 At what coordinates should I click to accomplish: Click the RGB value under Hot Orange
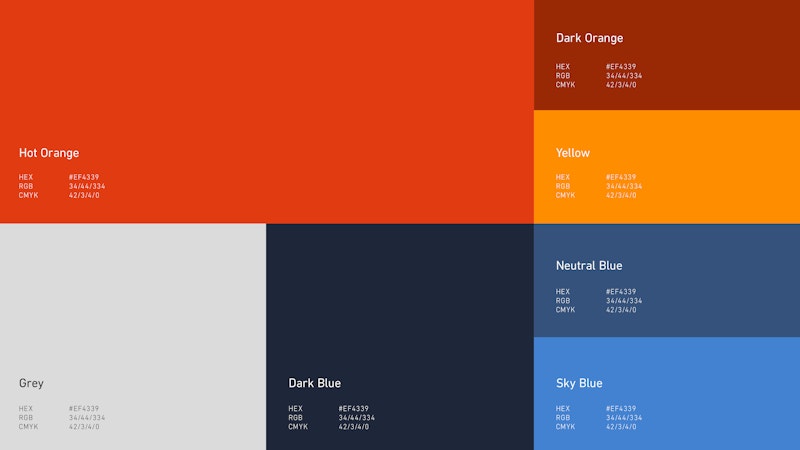click(87, 186)
